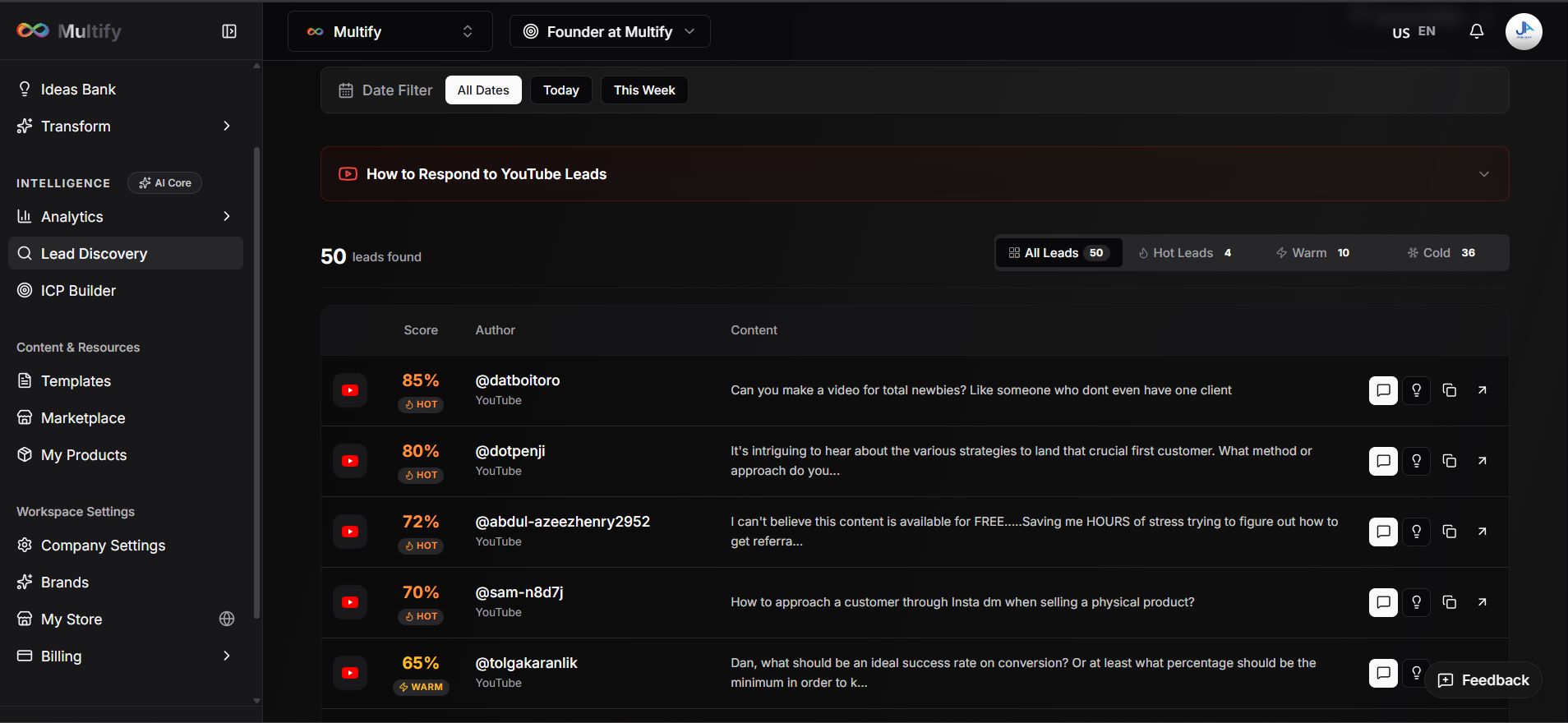Expand How to Respond to YouTube Leads
The width and height of the screenshot is (1568, 723).
pyautogui.click(x=915, y=174)
